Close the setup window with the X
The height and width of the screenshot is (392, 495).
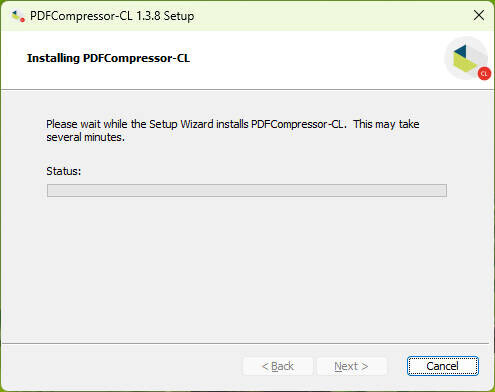point(479,15)
